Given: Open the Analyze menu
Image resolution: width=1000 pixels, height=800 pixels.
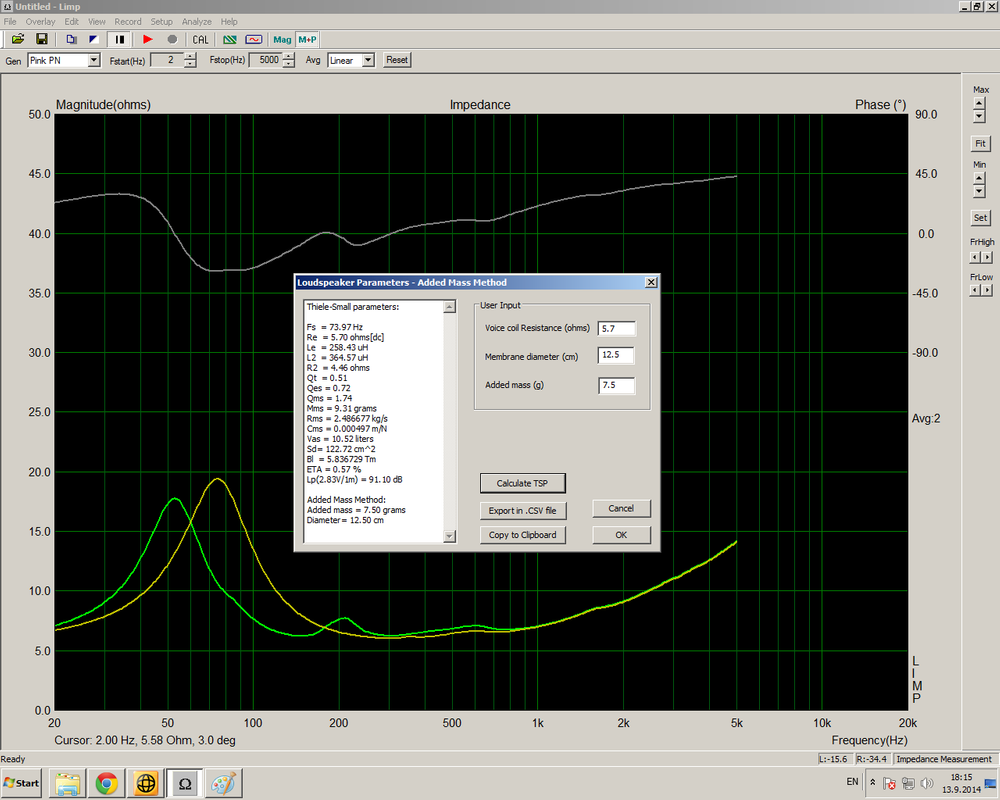Looking at the screenshot, I should tap(196, 22).
